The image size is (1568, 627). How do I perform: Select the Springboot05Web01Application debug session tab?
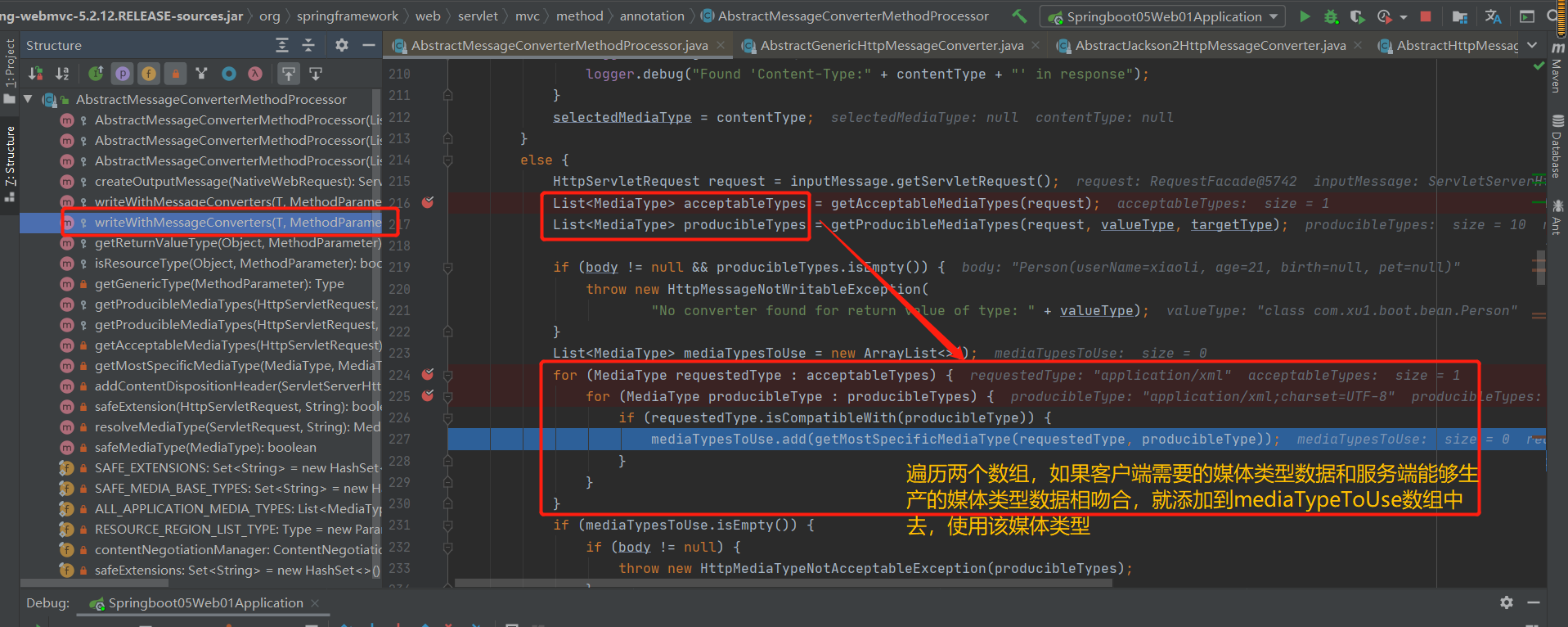pos(205,603)
